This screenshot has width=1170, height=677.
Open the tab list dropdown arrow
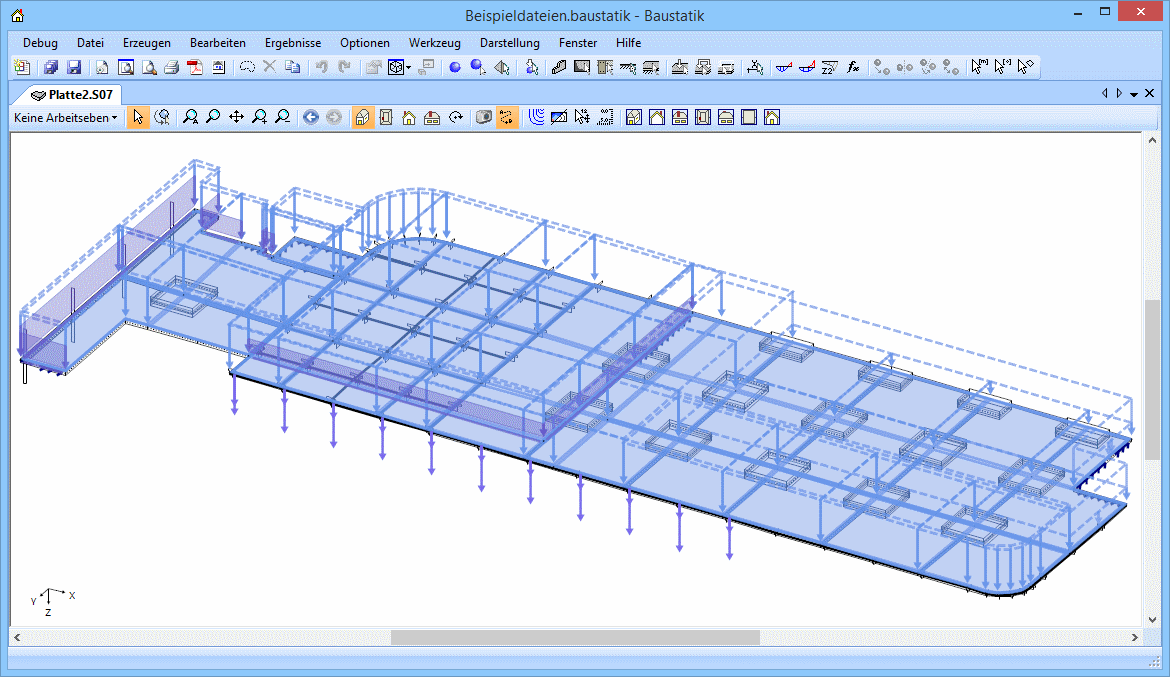[1134, 94]
